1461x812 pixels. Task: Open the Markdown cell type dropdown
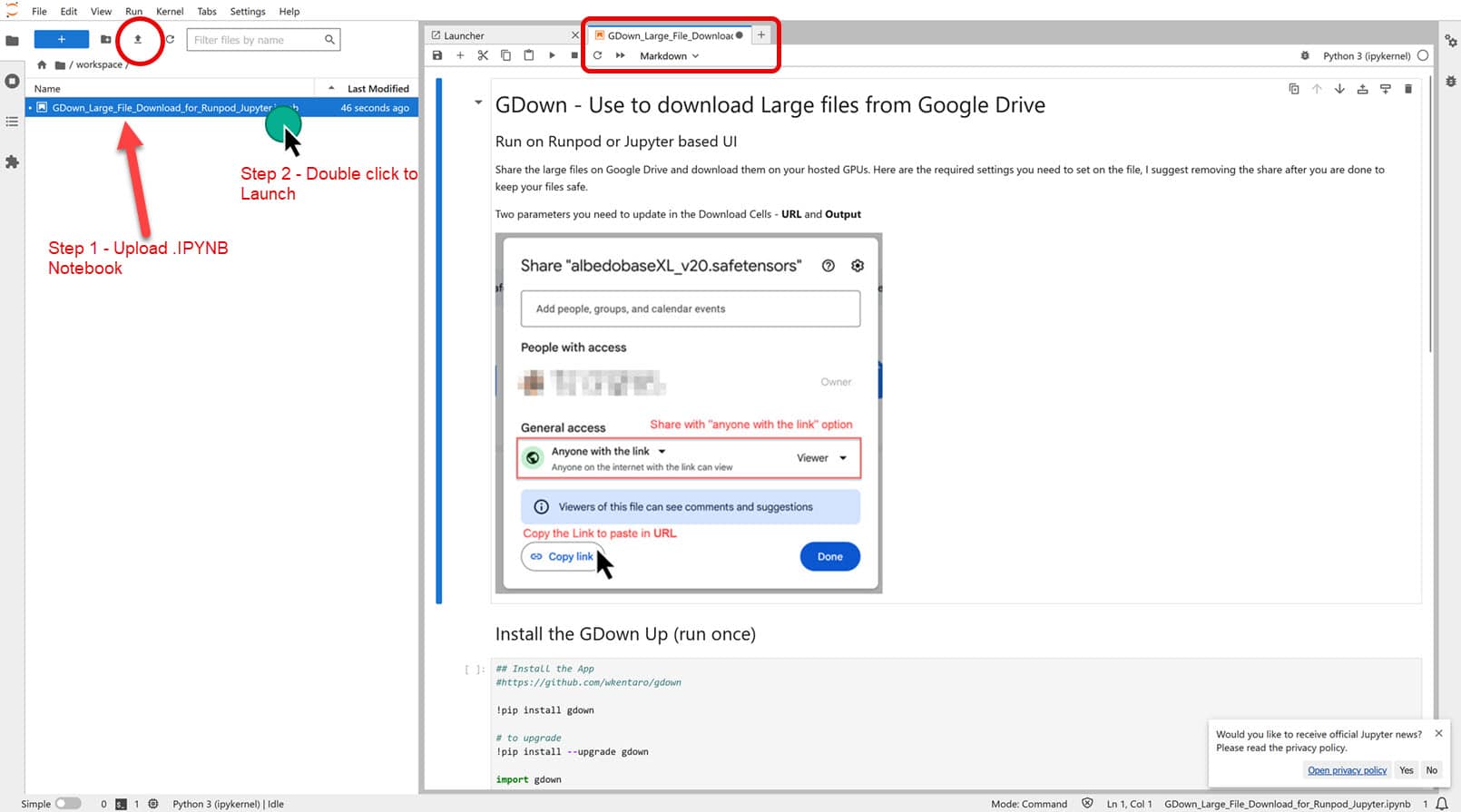pos(669,55)
